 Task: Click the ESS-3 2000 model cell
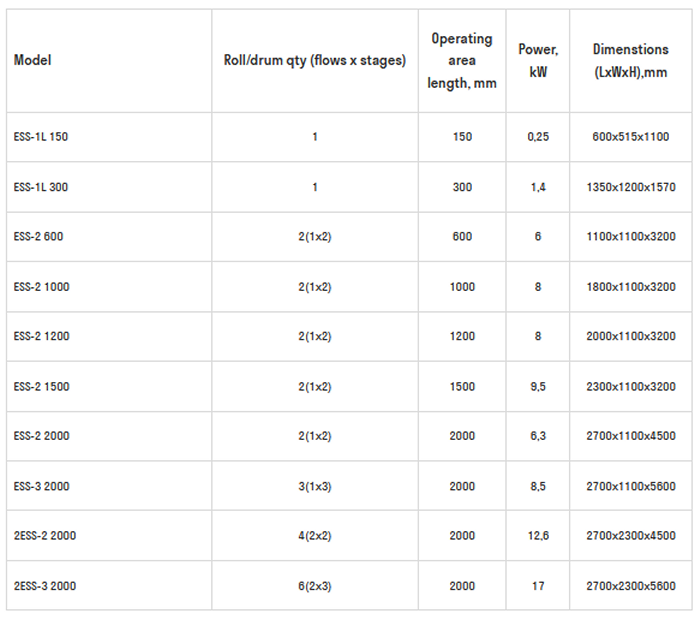(x=42, y=486)
